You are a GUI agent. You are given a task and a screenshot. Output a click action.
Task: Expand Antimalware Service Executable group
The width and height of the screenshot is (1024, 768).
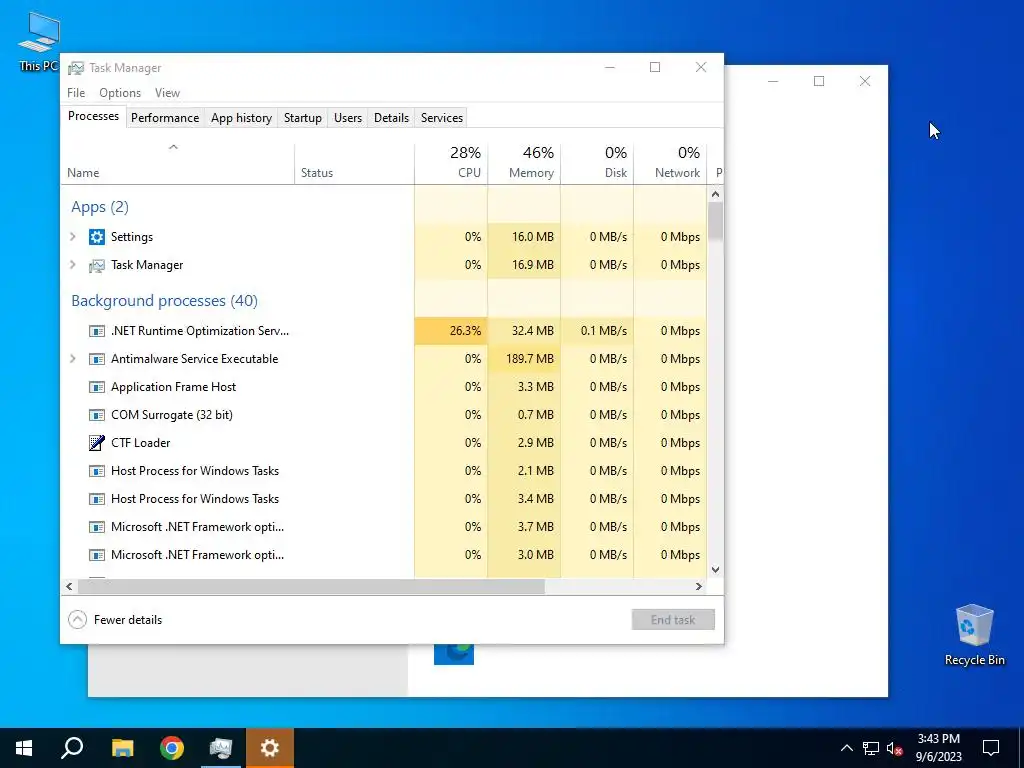click(73, 359)
